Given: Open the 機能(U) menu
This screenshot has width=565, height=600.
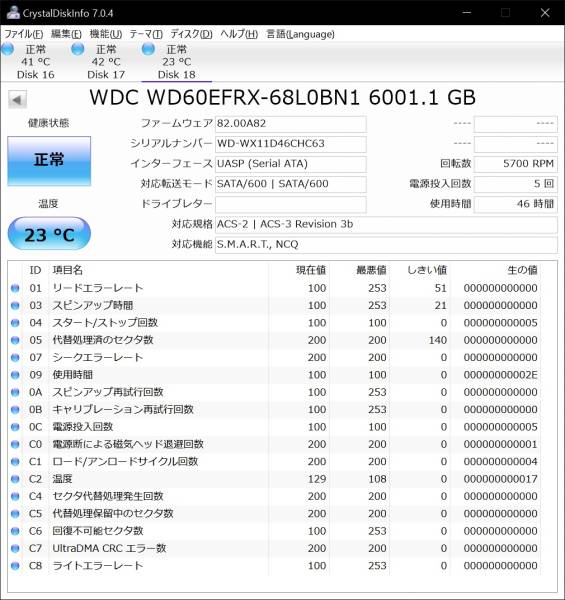Looking at the screenshot, I should 106,34.
